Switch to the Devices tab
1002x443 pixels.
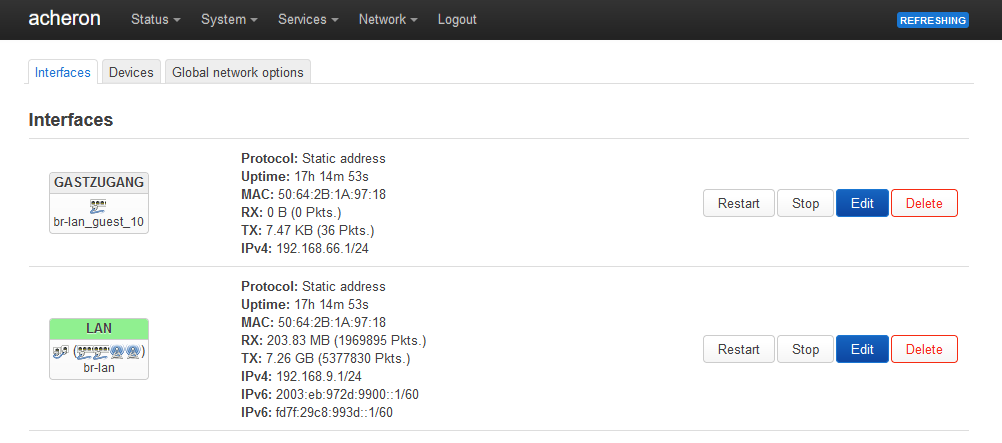point(131,72)
